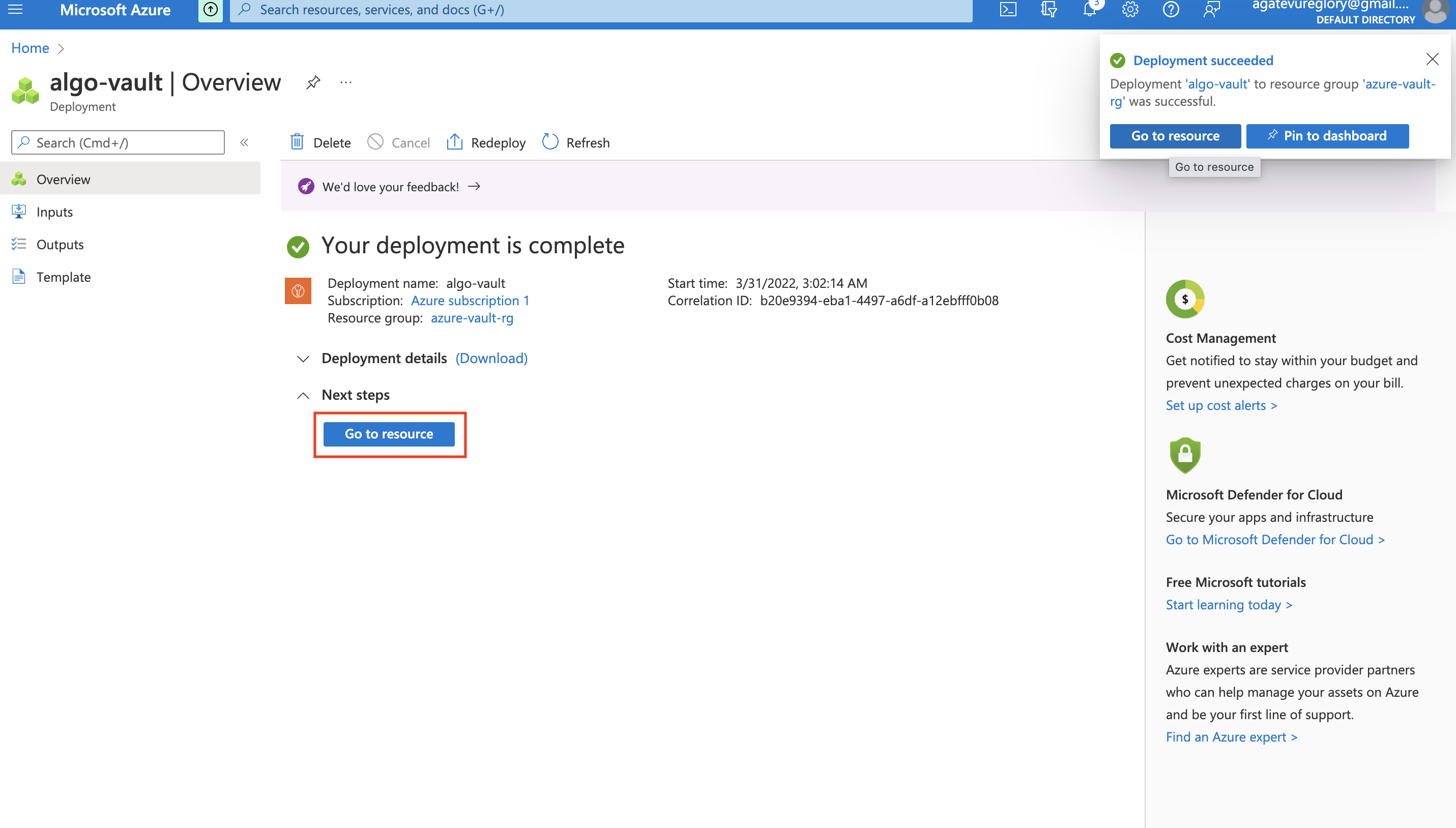Viewport: 1456px width, 828px height.
Task: Pin algo-vault overview with pushpin icon
Action: click(313, 82)
